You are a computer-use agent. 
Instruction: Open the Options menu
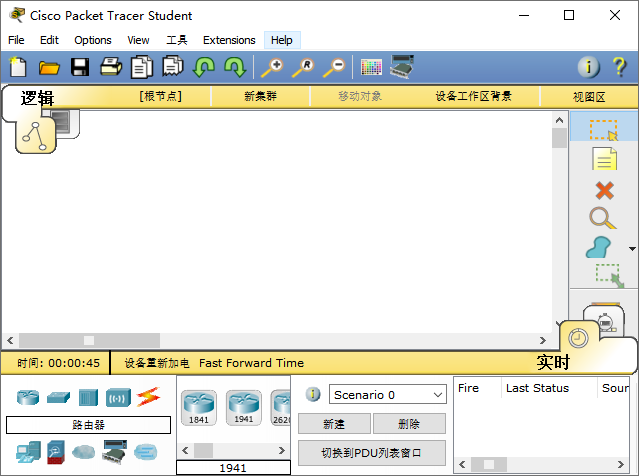point(93,40)
